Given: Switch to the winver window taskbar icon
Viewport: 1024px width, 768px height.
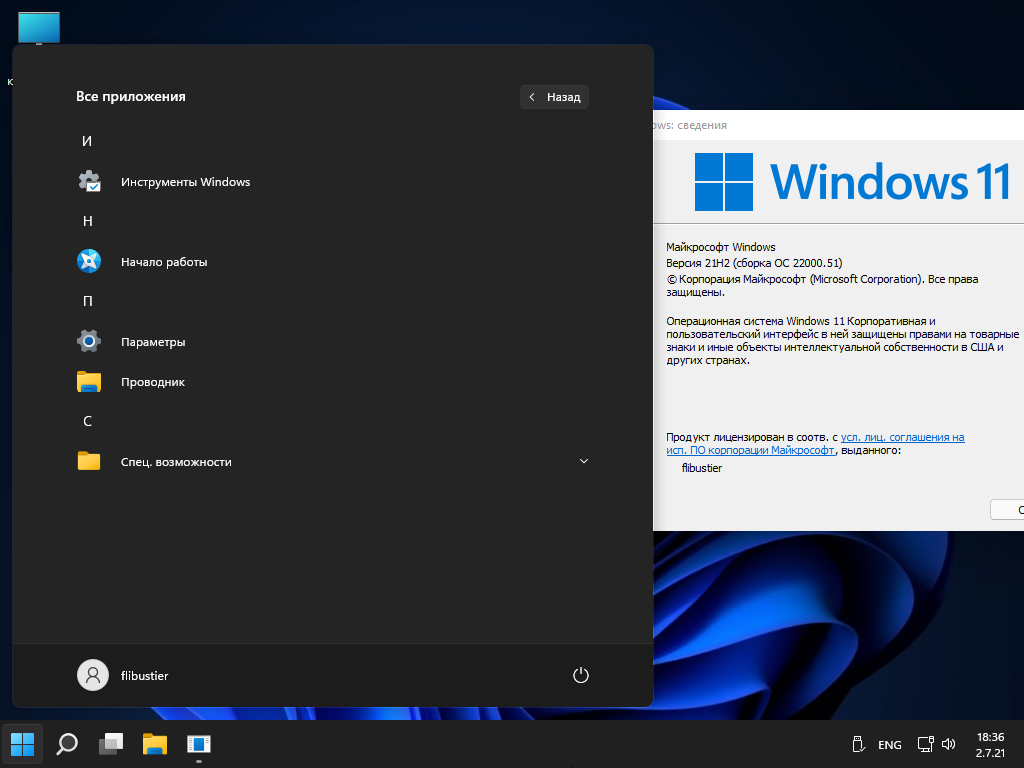Looking at the screenshot, I should [x=199, y=744].
